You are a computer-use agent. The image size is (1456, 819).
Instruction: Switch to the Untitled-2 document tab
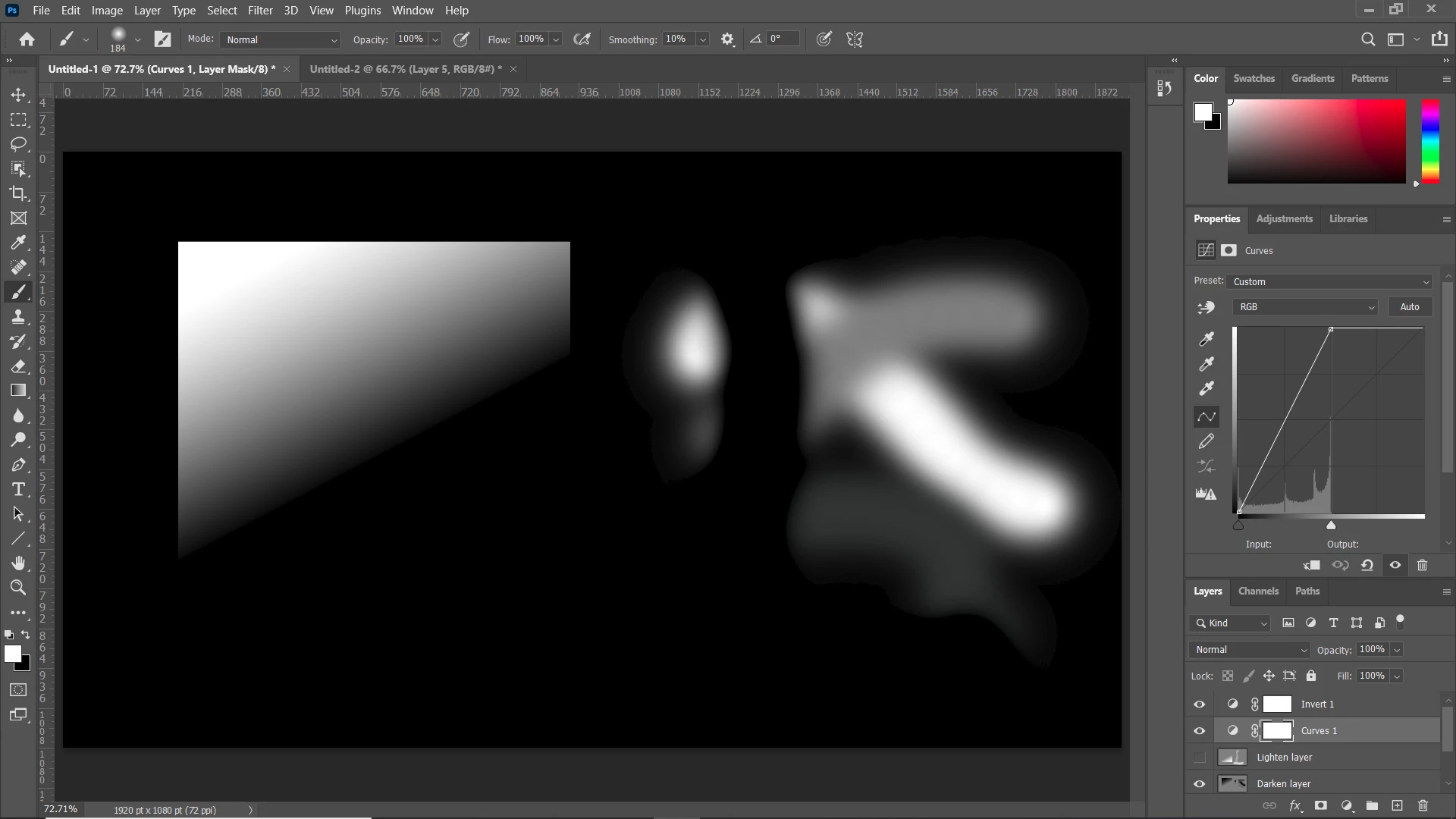[x=405, y=69]
